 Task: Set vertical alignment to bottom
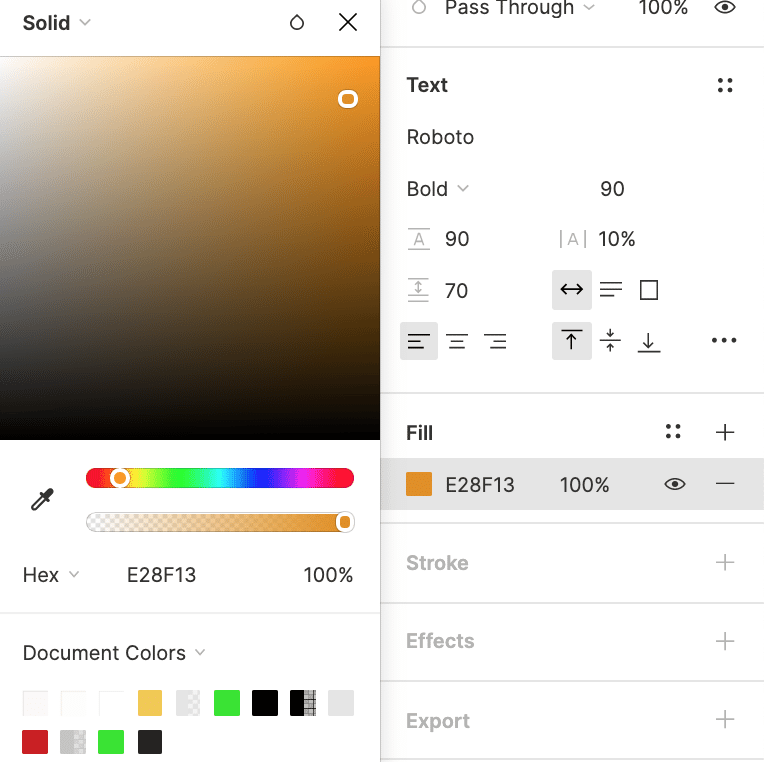point(649,342)
